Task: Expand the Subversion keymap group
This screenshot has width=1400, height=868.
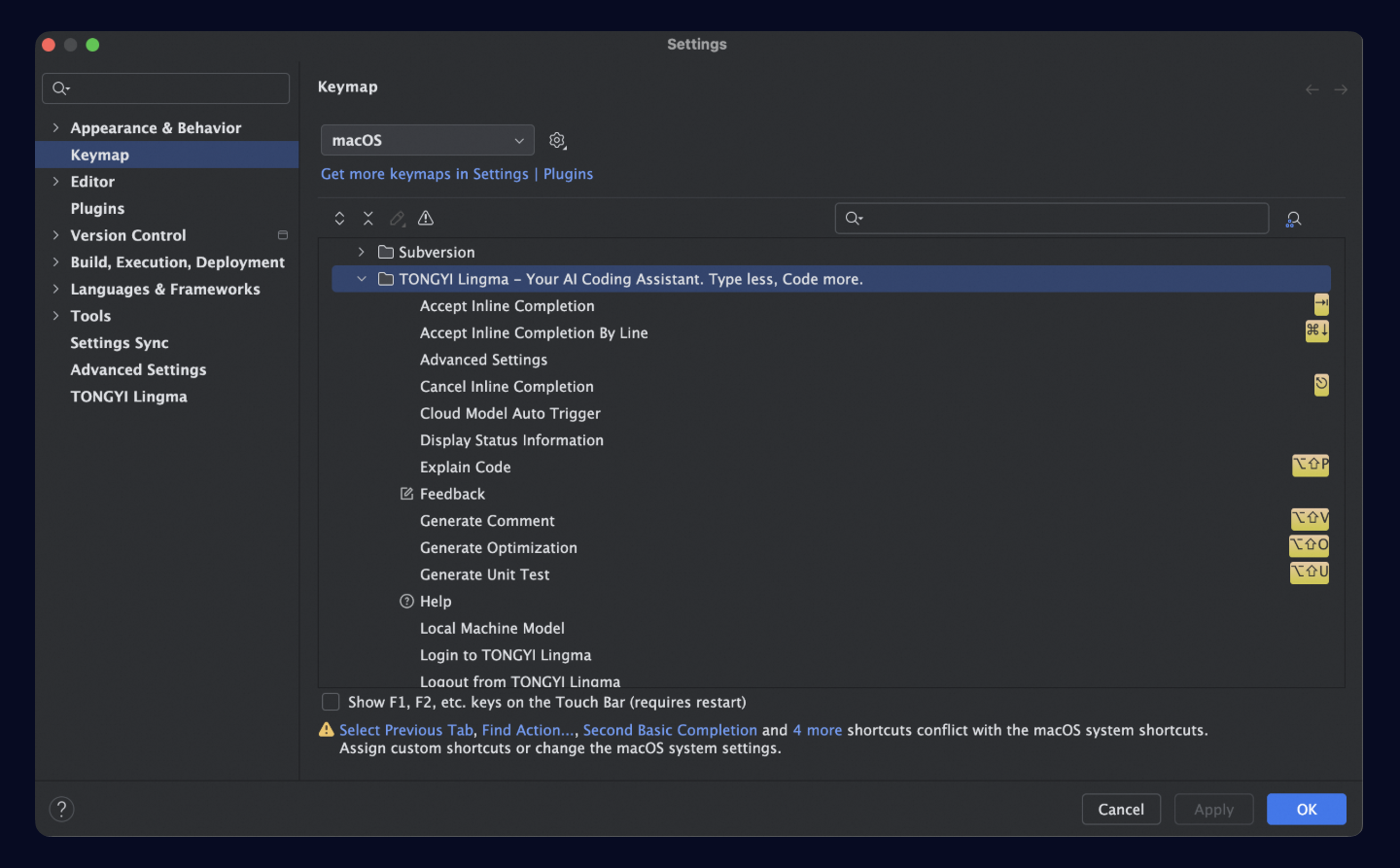Action: 362,252
